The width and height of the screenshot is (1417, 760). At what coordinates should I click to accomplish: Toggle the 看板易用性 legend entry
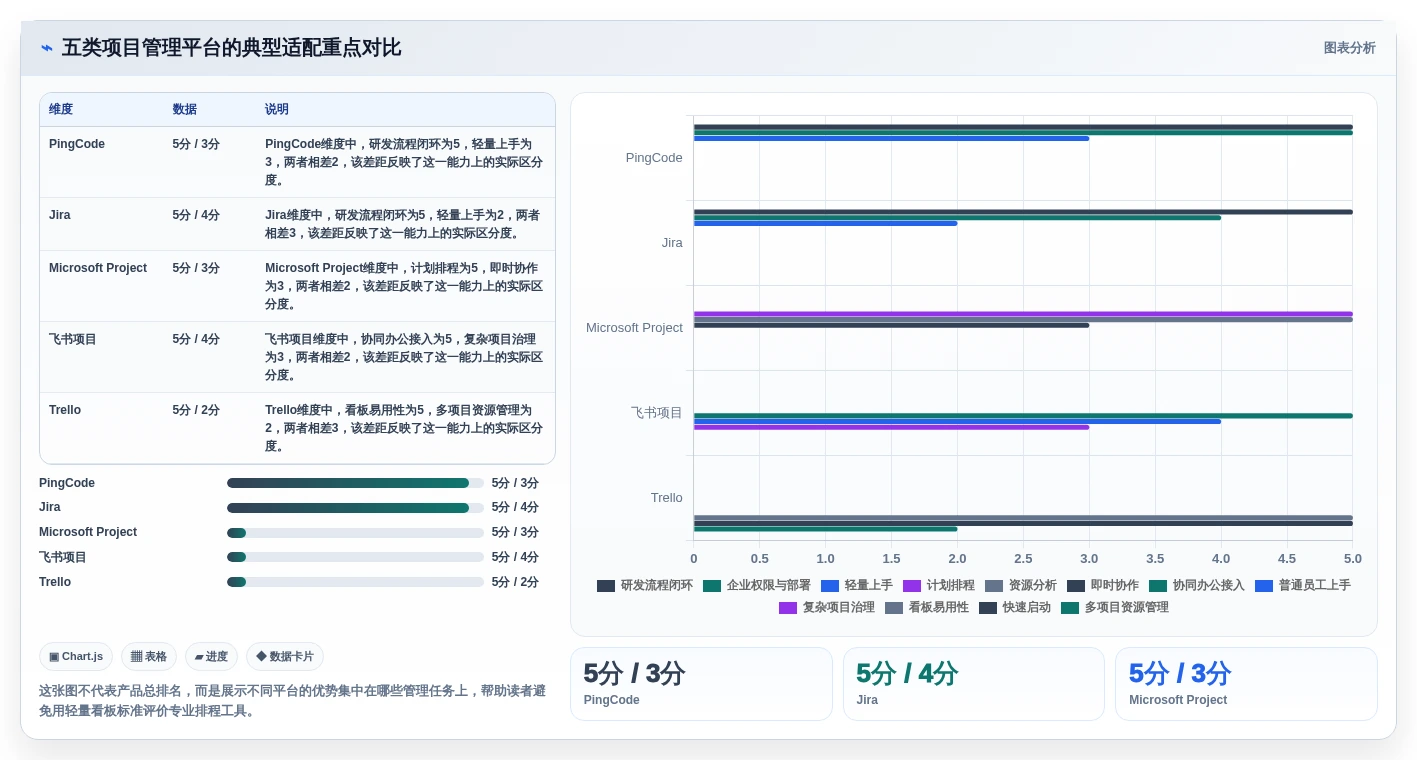pyautogui.click(x=927, y=608)
